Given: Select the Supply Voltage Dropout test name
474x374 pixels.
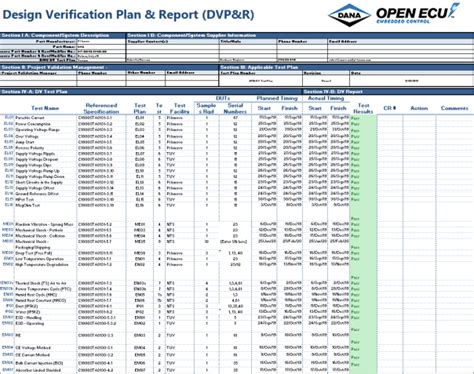Looking at the screenshot, I should (37, 160).
